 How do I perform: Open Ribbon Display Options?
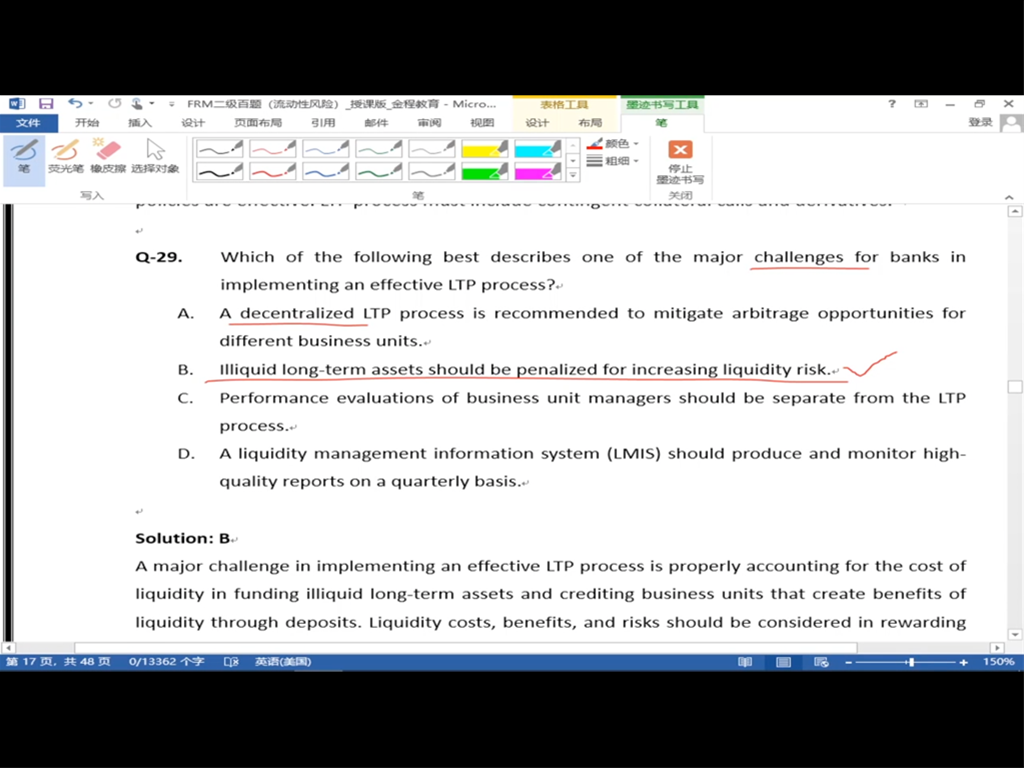(x=921, y=104)
